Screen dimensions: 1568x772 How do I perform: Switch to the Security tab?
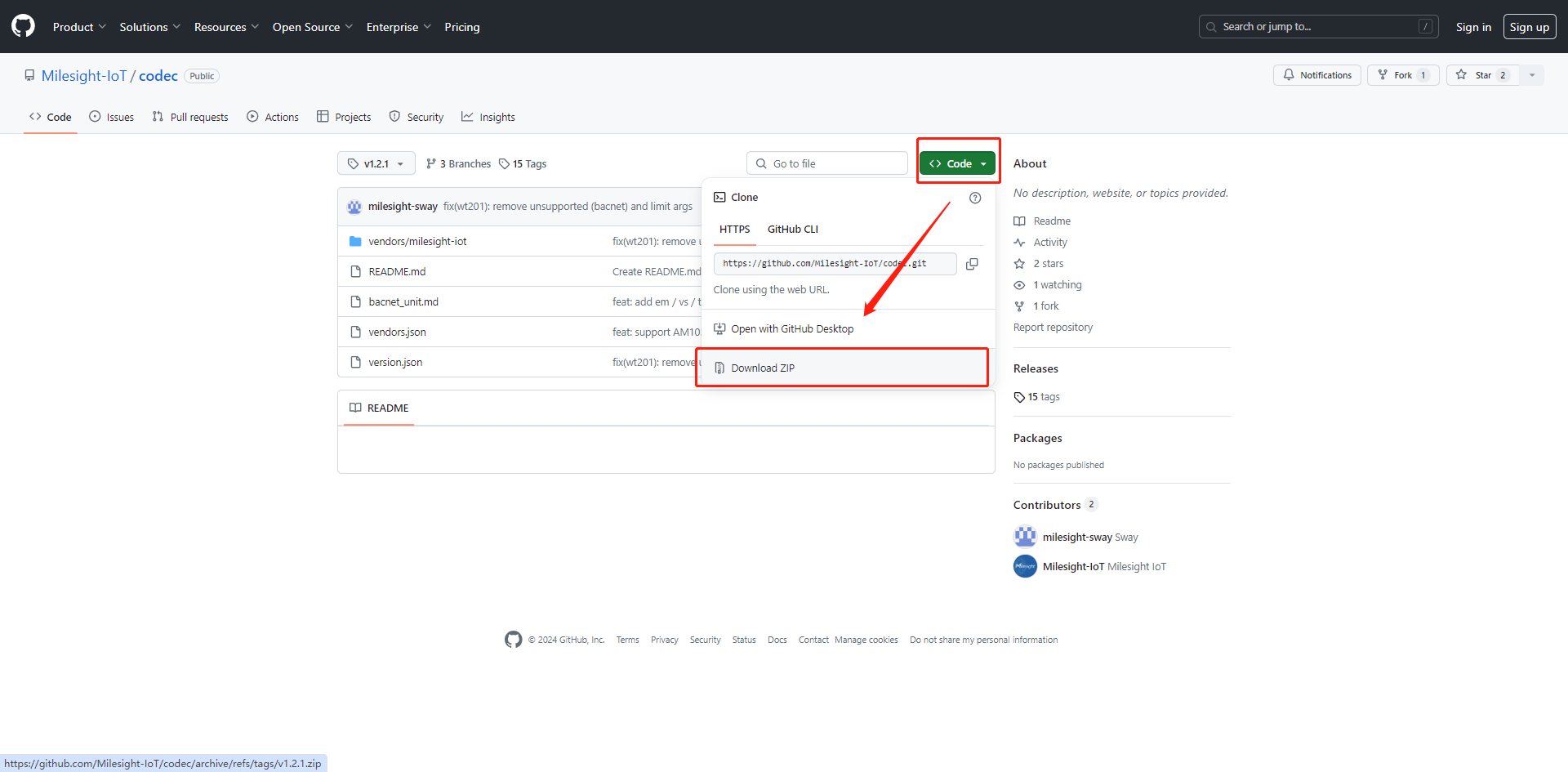click(416, 117)
